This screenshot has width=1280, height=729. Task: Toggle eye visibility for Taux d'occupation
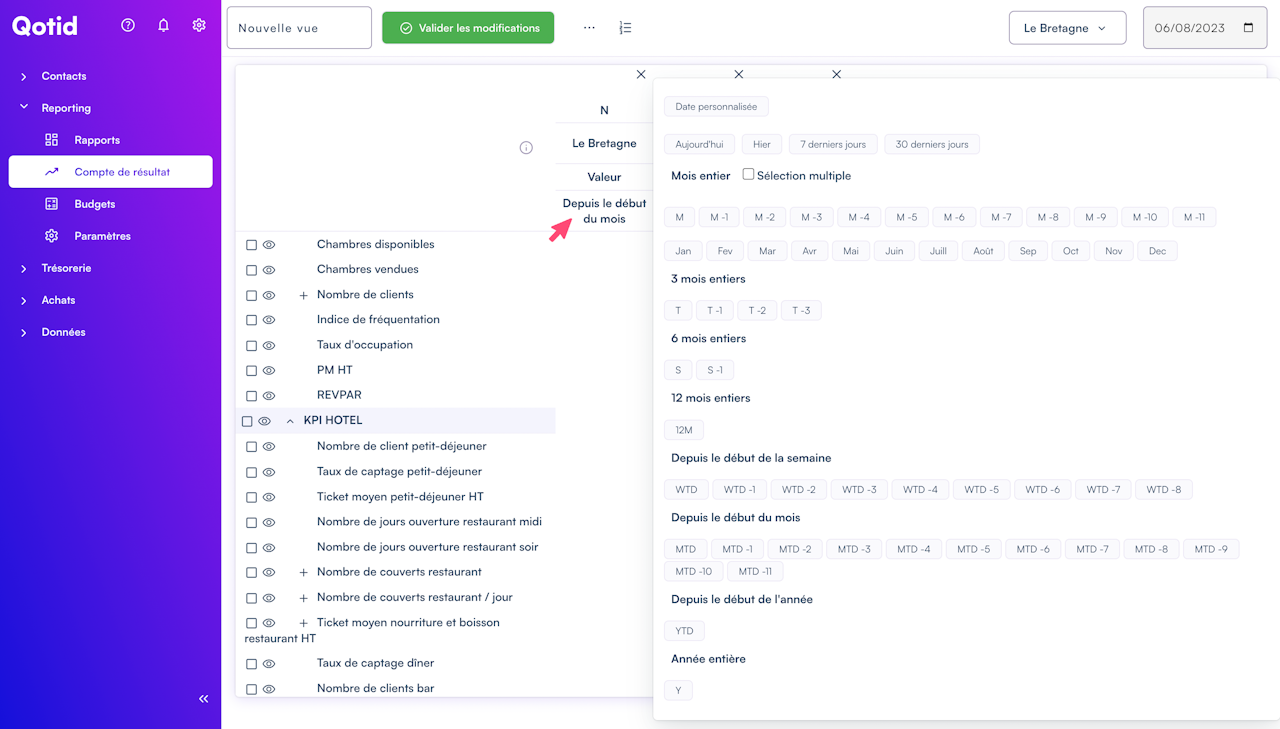pyautogui.click(x=269, y=345)
